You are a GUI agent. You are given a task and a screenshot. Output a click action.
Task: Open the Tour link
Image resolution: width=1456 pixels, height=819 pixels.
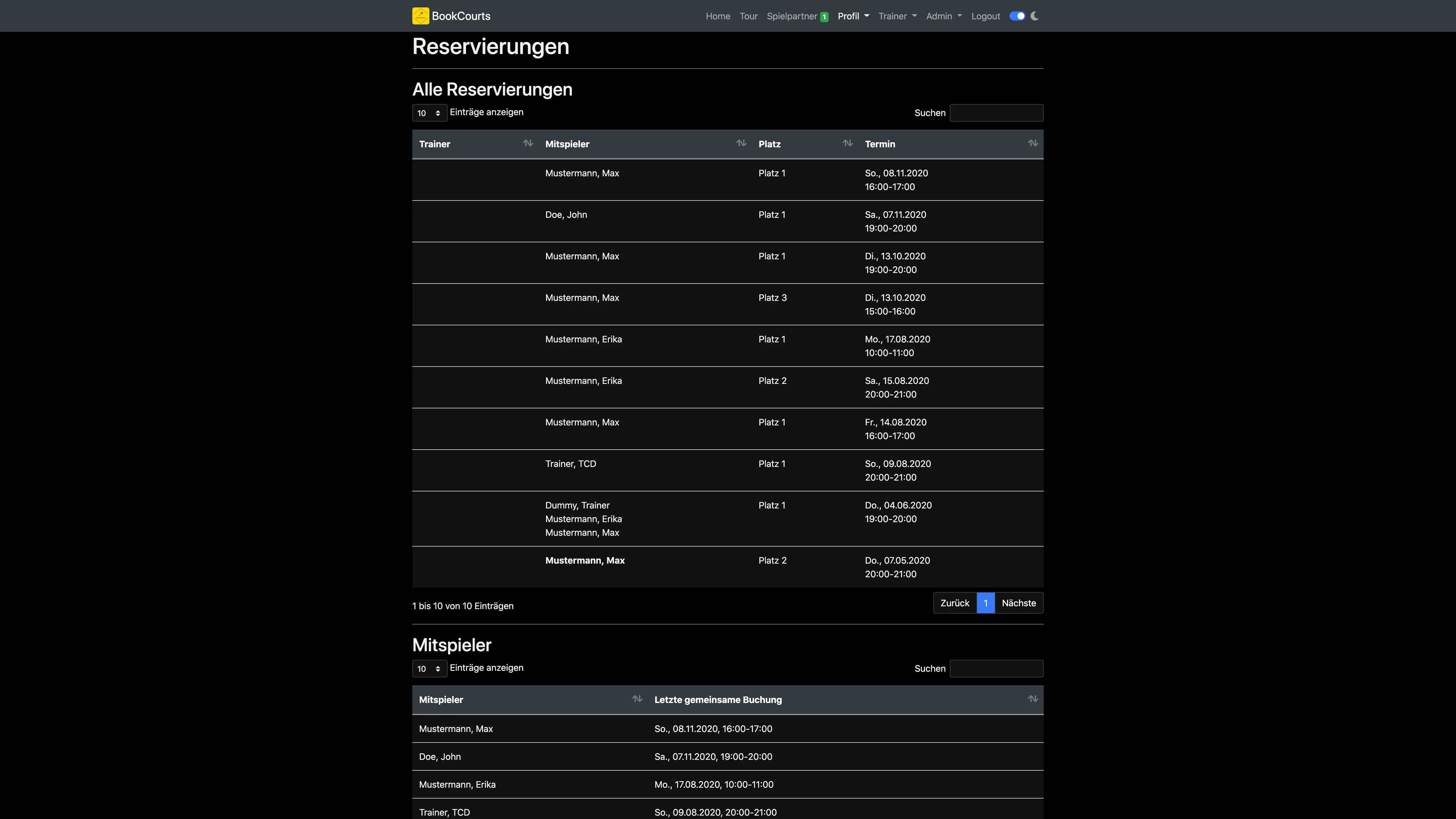(x=748, y=16)
